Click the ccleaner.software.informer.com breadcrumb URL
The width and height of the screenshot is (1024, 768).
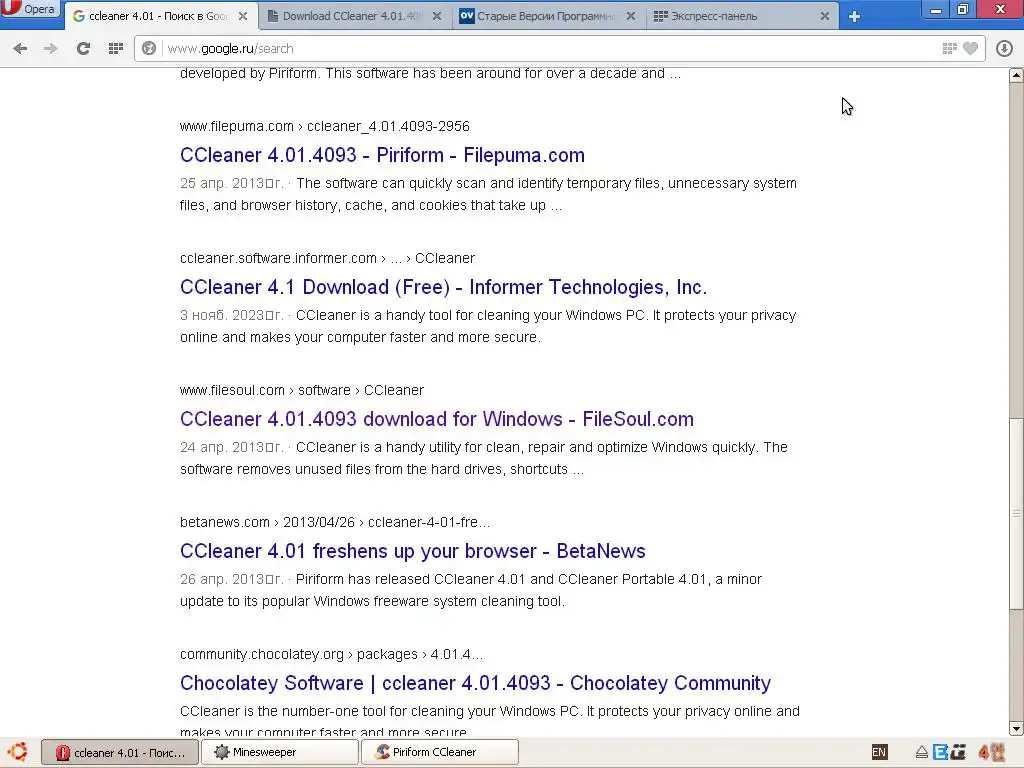(327, 258)
